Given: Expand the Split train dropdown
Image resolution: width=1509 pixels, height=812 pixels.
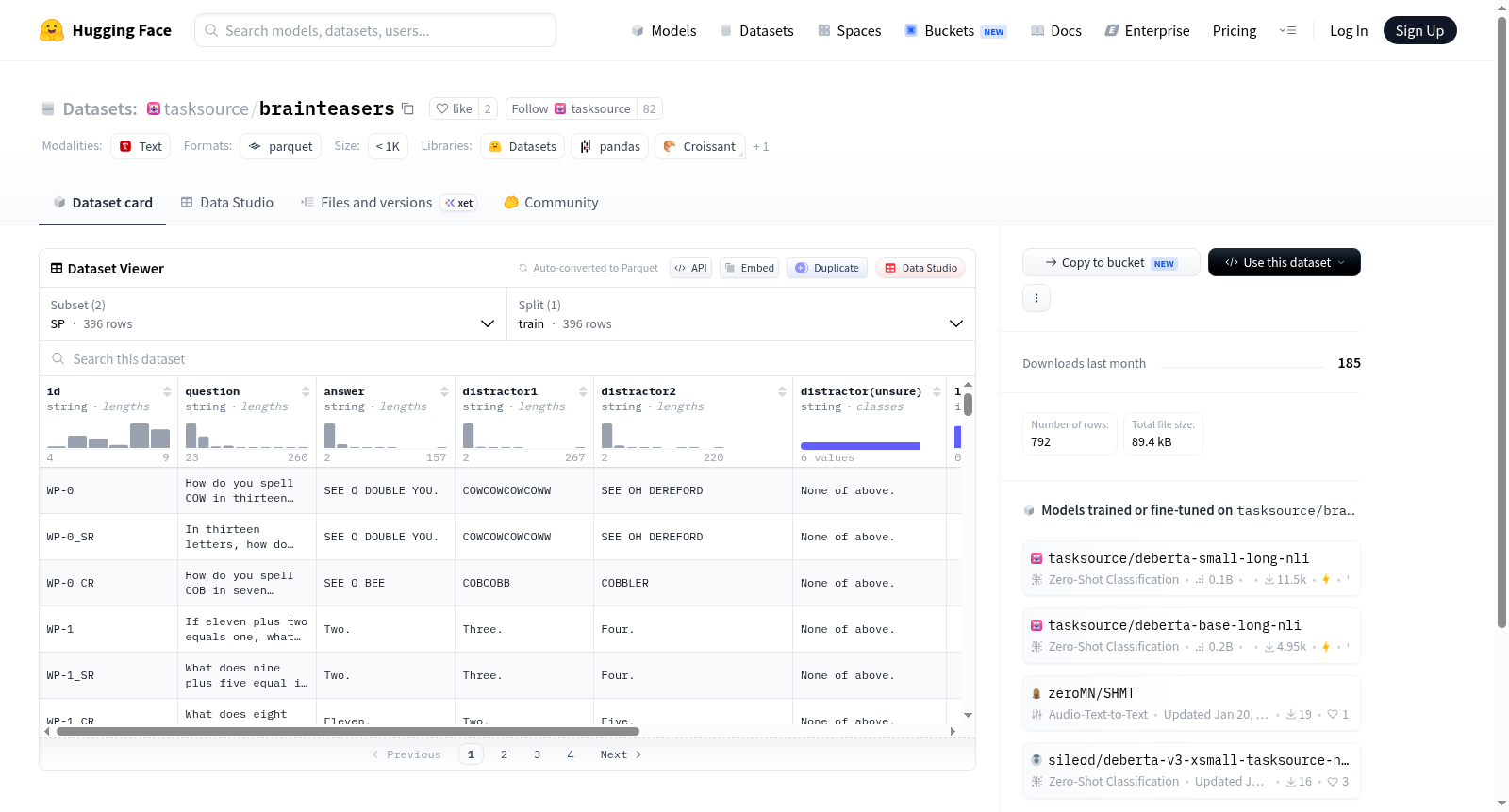Looking at the screenshot, I should coord(741,314).
